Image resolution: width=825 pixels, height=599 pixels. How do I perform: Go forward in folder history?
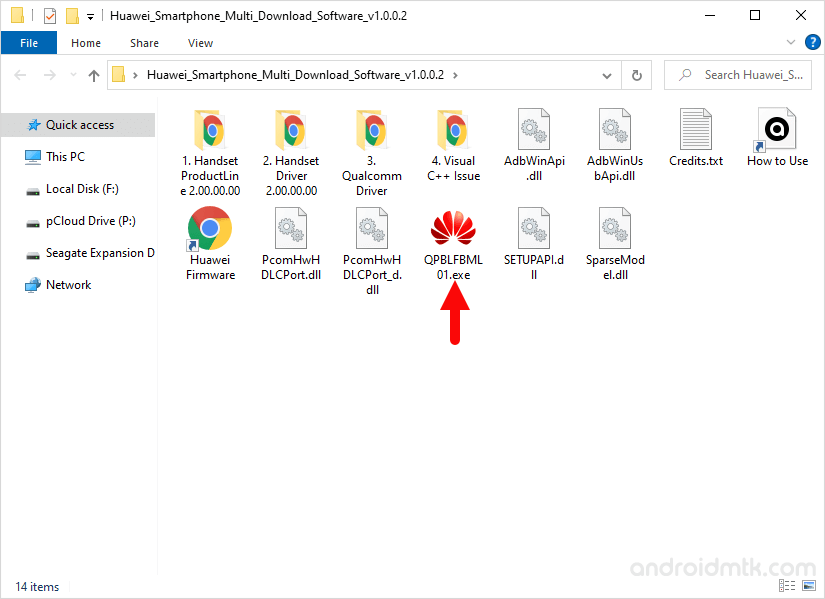coord(49,75)
